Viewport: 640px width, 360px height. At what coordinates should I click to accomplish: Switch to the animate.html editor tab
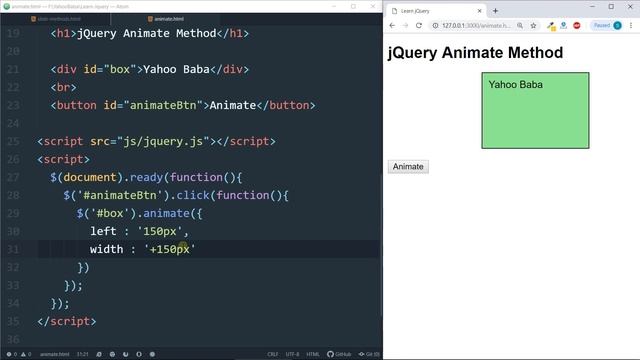click(166, 19)
